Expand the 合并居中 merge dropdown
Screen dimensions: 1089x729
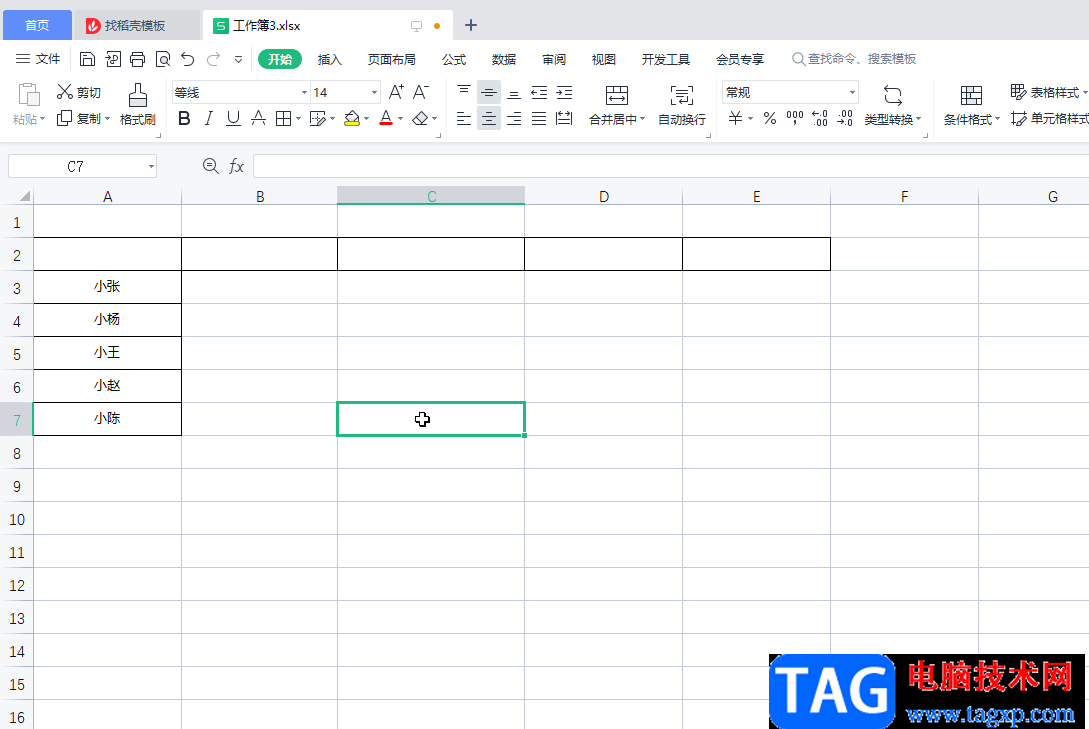tap(642, 119)
